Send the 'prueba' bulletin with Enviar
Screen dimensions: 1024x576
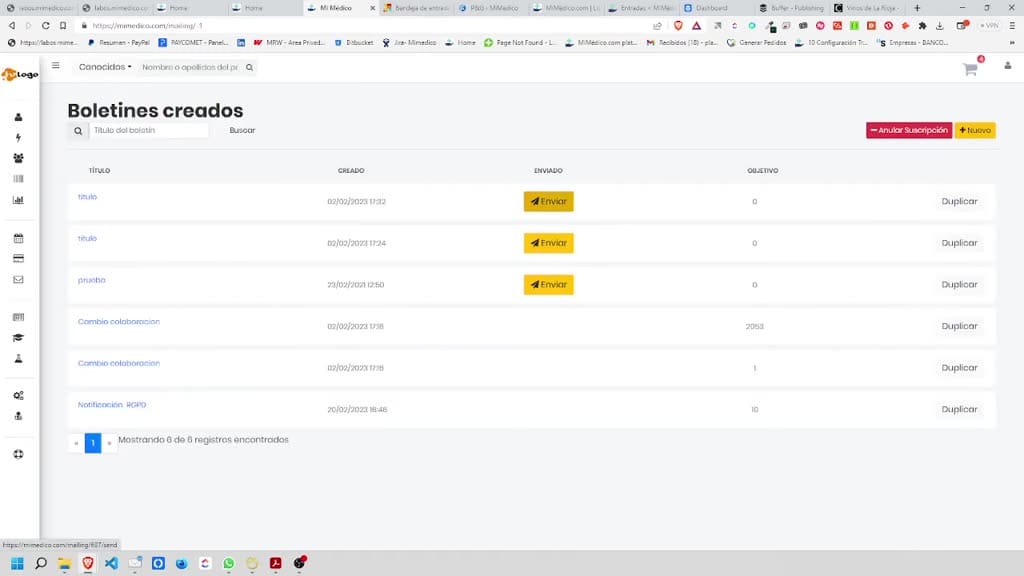(x=549, y=285)
